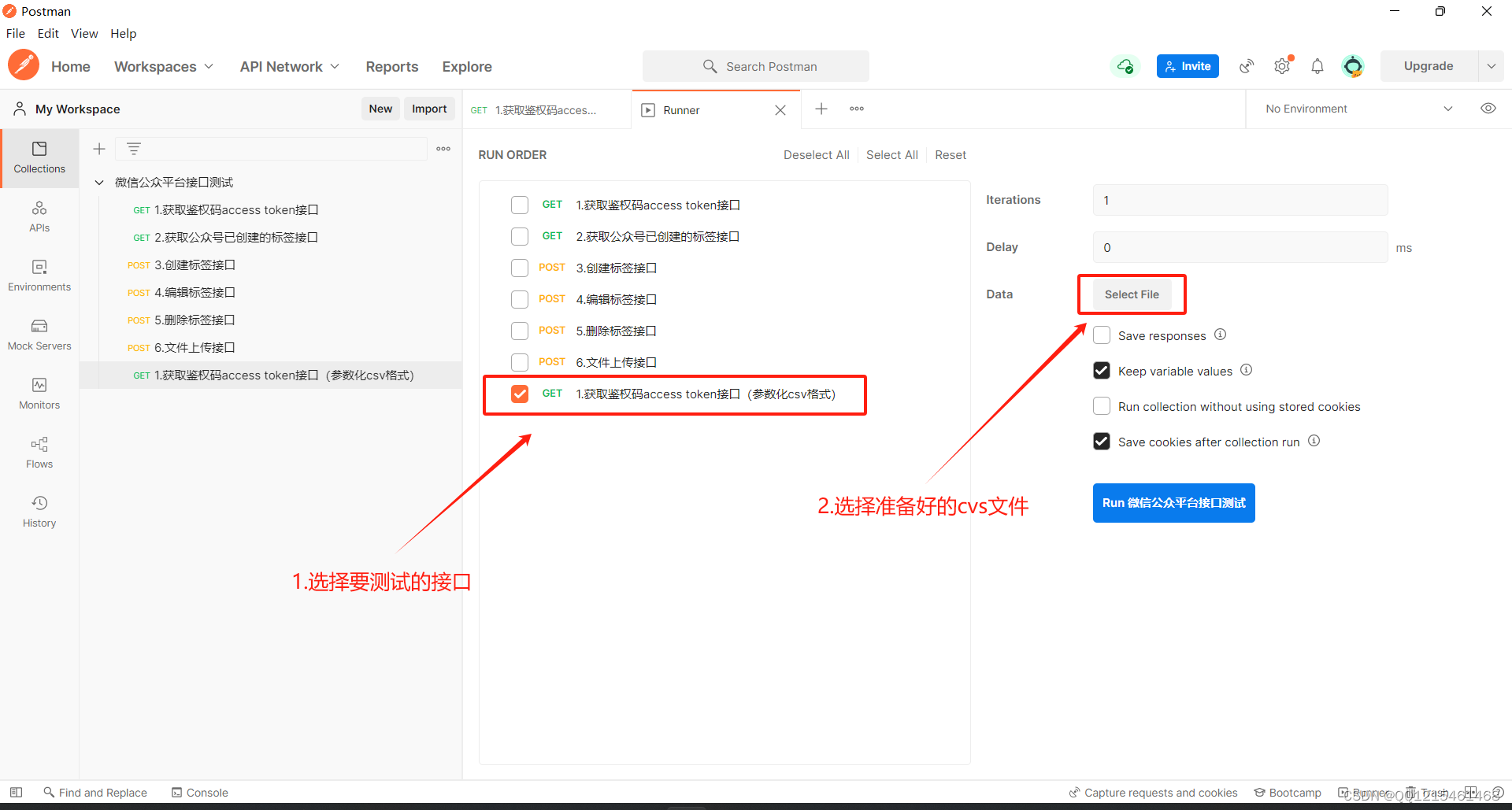
Task: Check POST 5.删除标签接口 in run order
Action: click(520, 331)
